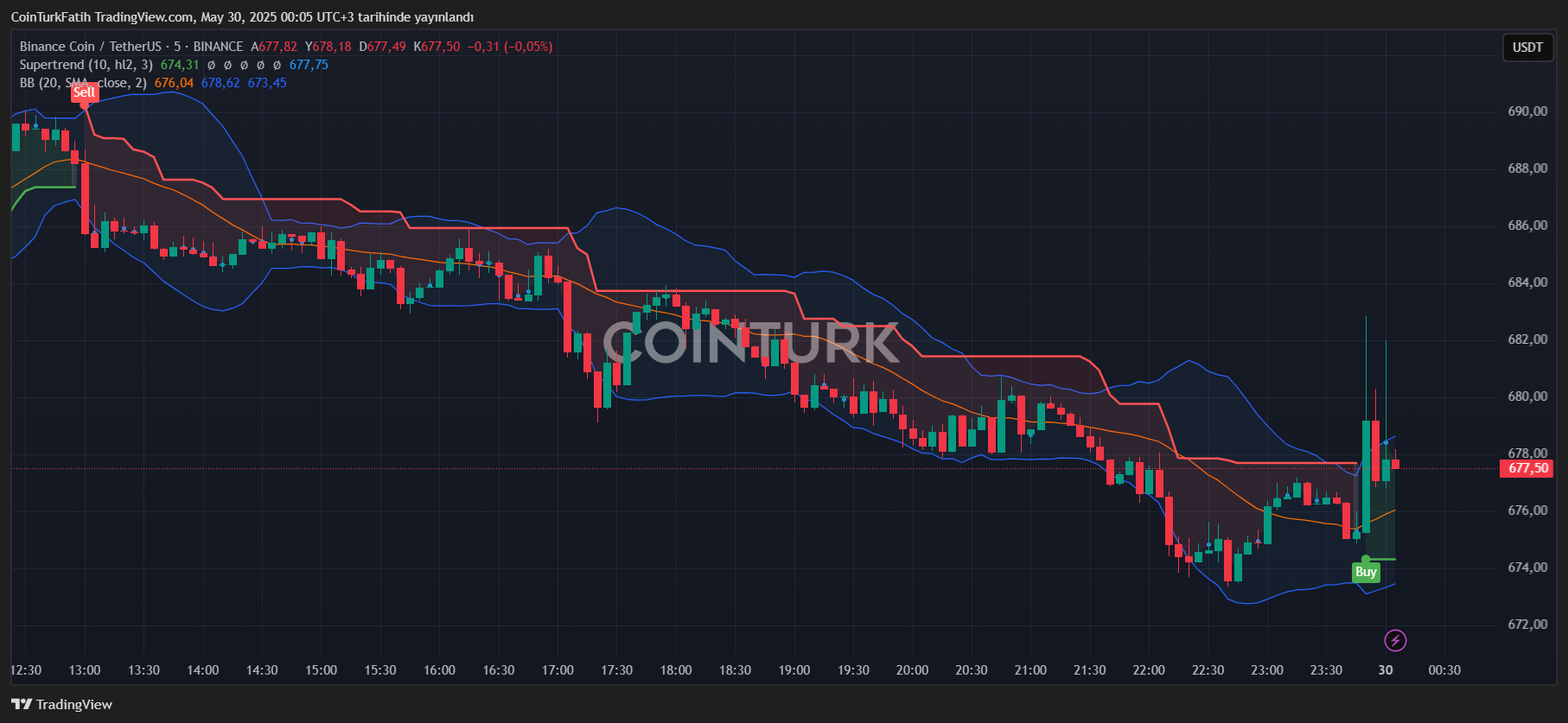The width and height of the screenshot is (1568, 723).
Task: Click the 17:00 time axis label
Action: click(558, 670)
